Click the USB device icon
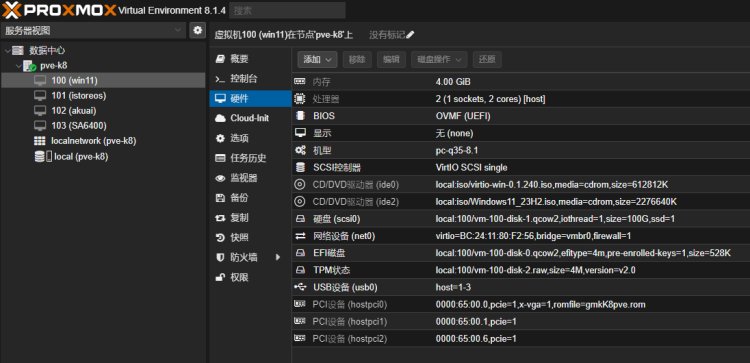This screenshot has height=363, width=750. (x=300, y=287)
